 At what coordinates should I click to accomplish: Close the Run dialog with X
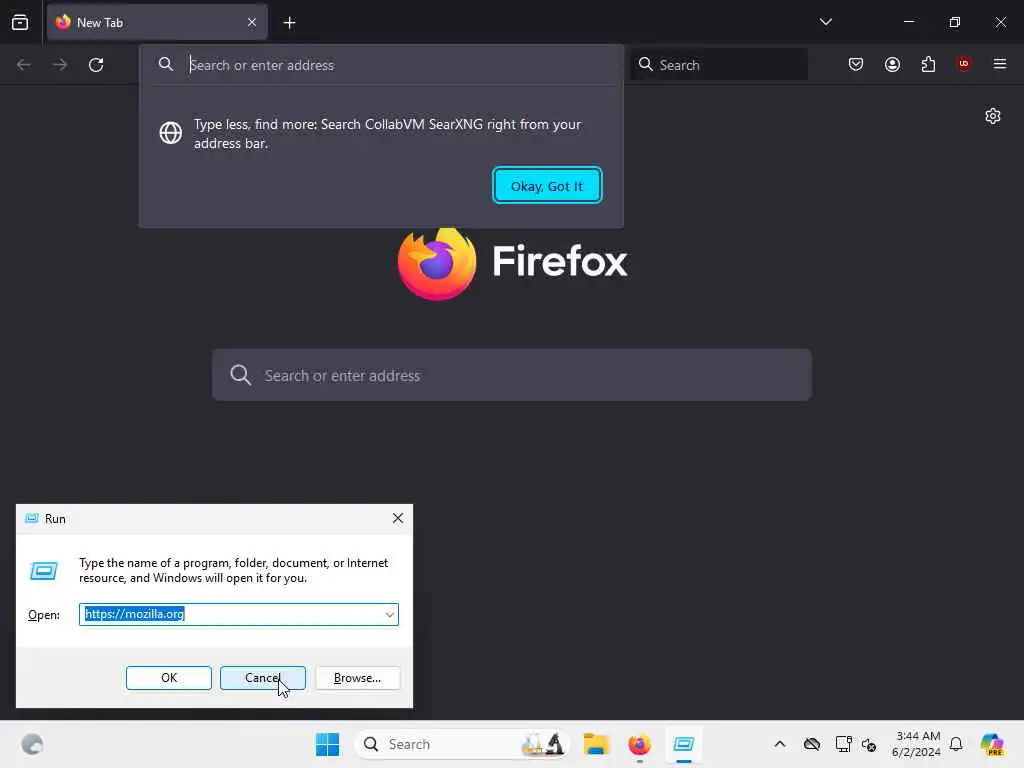click(398, 519)
